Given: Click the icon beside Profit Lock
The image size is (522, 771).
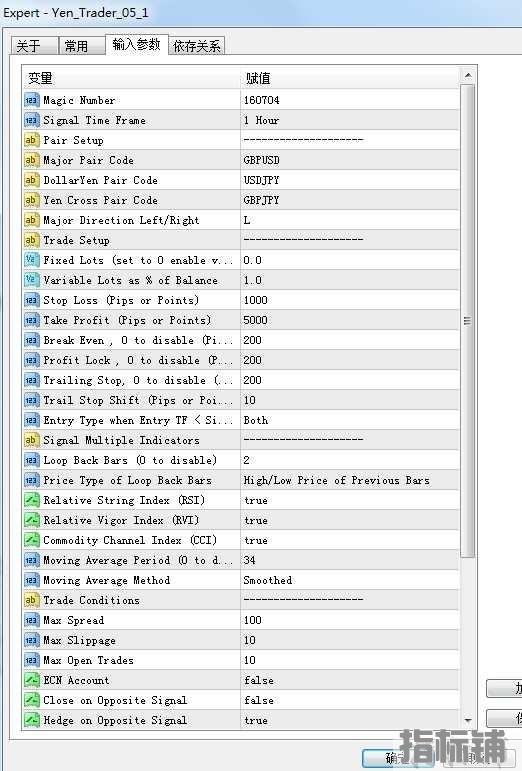Looking at the screenshot, I should [x=31, y=360].
